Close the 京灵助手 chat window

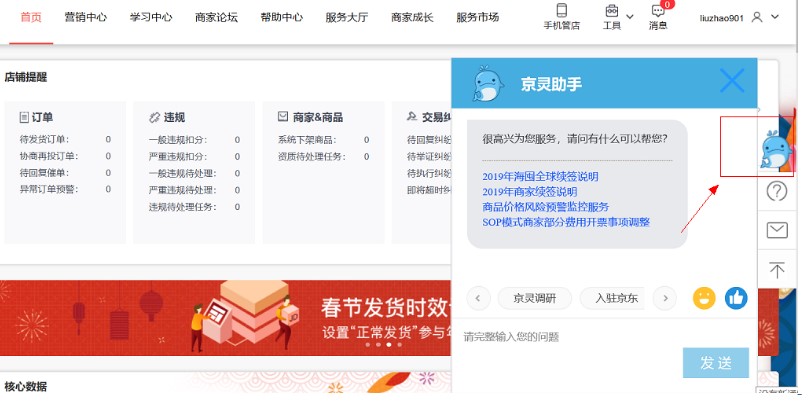(x=732, y=81)
